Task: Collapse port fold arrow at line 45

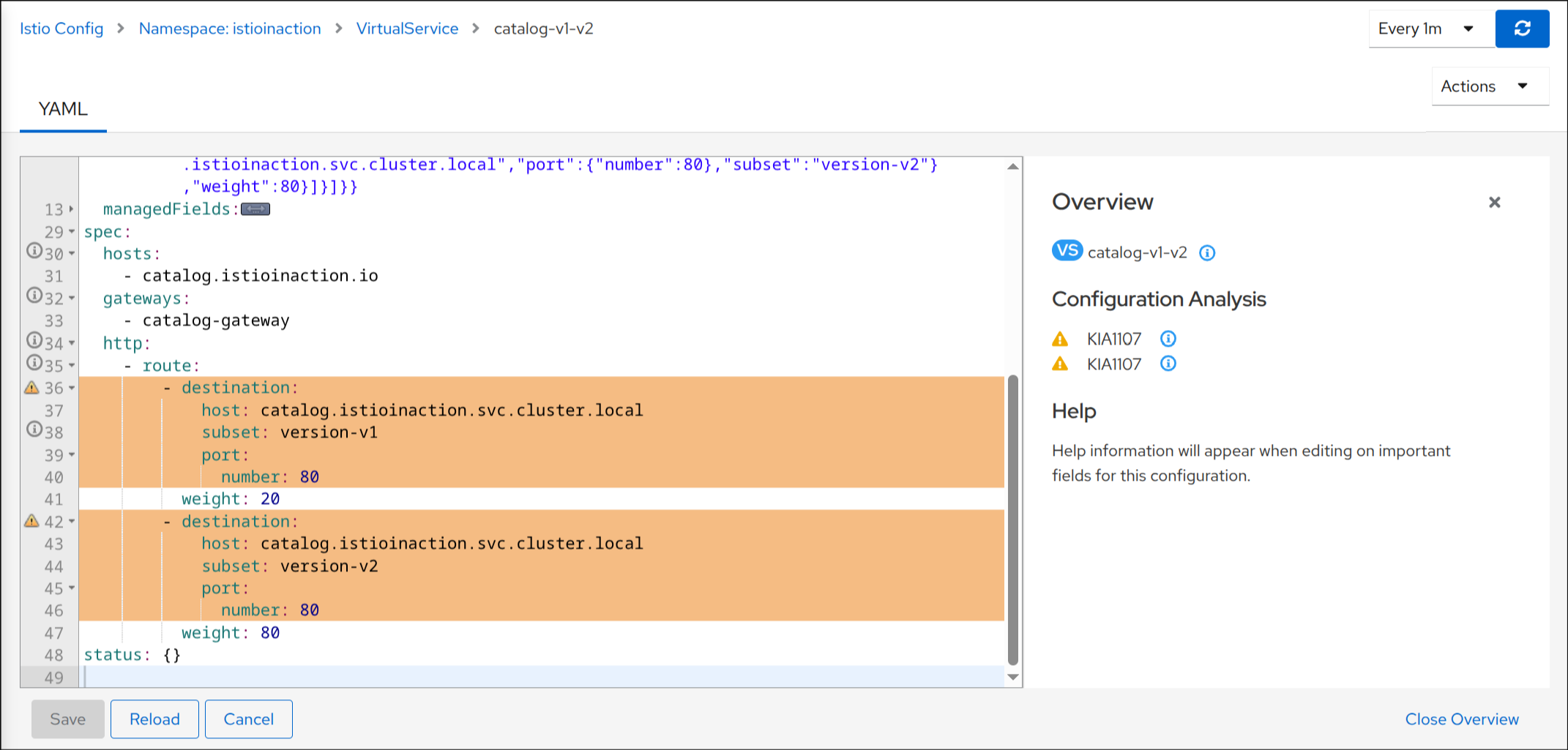Action: 72,588
